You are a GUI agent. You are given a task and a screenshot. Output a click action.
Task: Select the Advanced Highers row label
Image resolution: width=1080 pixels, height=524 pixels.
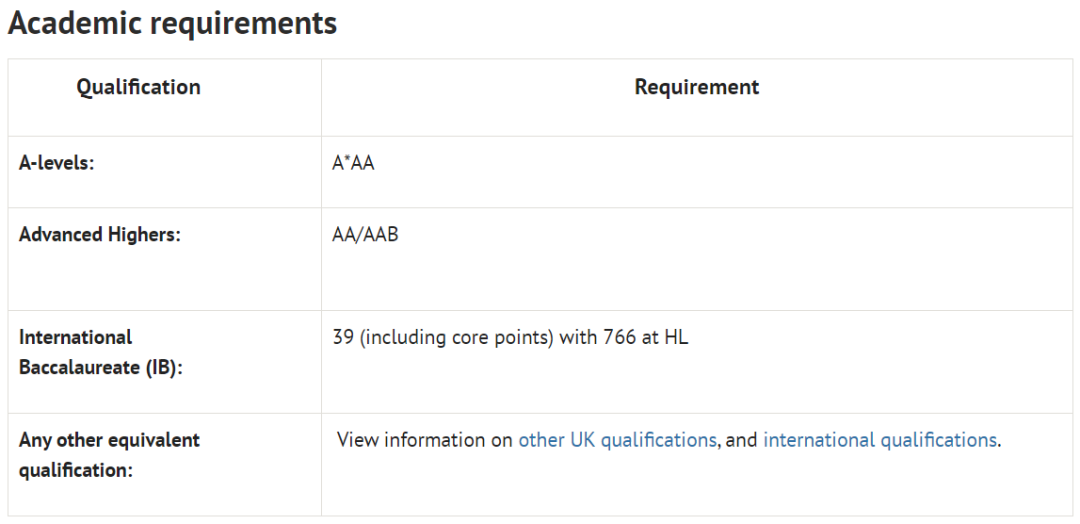pos(100,235)
